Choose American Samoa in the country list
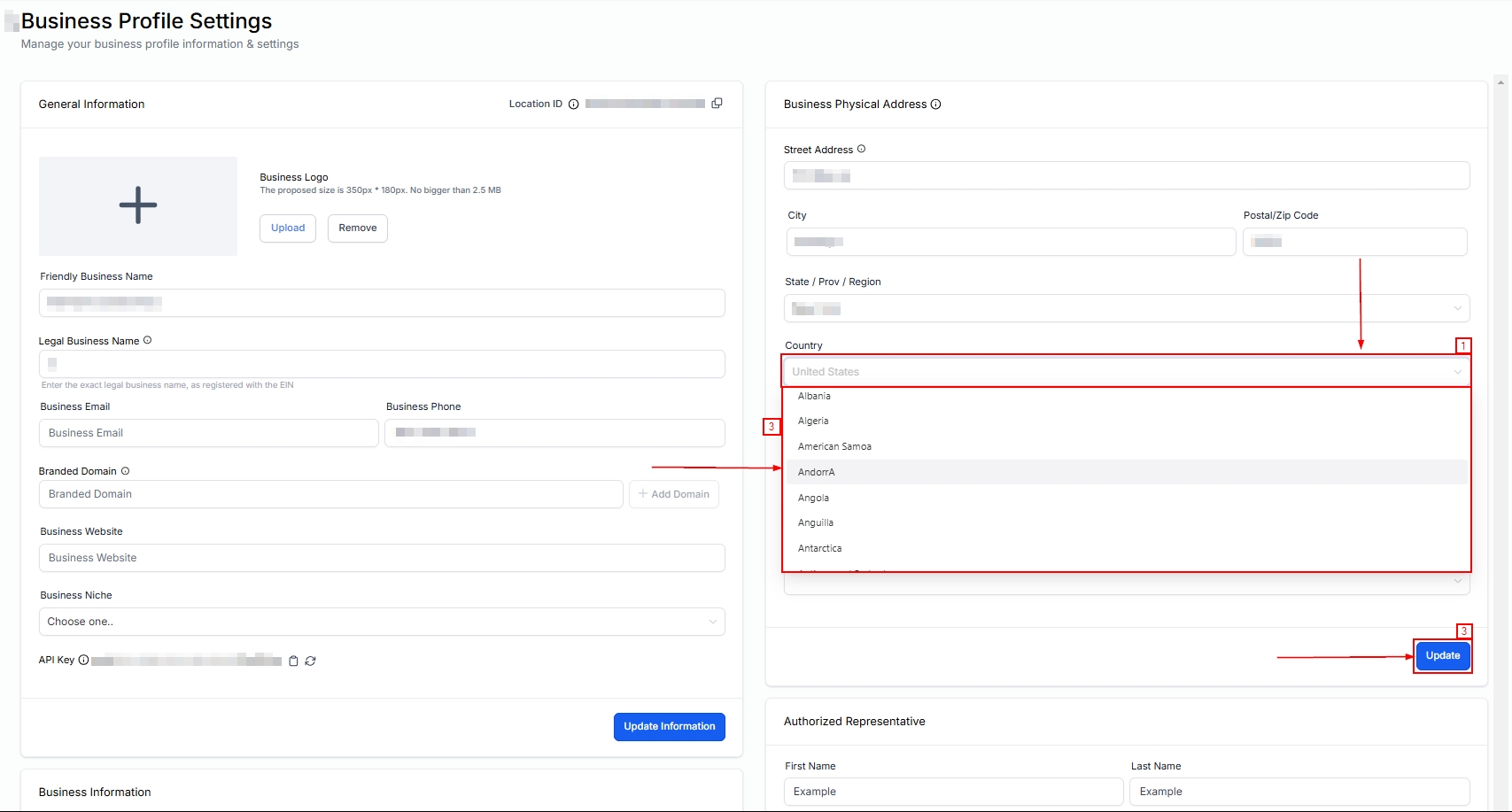The width and height of the screenshot is (1512, 812). [x=834, y=446]
